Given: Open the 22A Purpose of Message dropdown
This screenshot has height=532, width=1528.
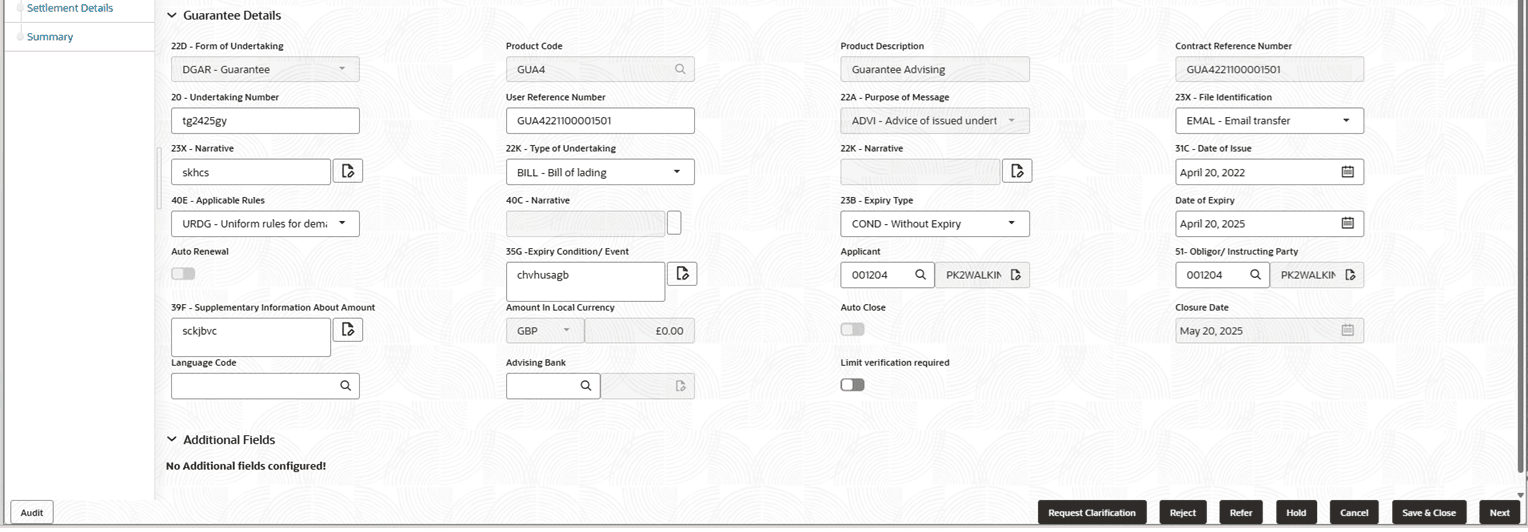Looking at the screenshot, I should pyautogui.click(x=935, y=120).
